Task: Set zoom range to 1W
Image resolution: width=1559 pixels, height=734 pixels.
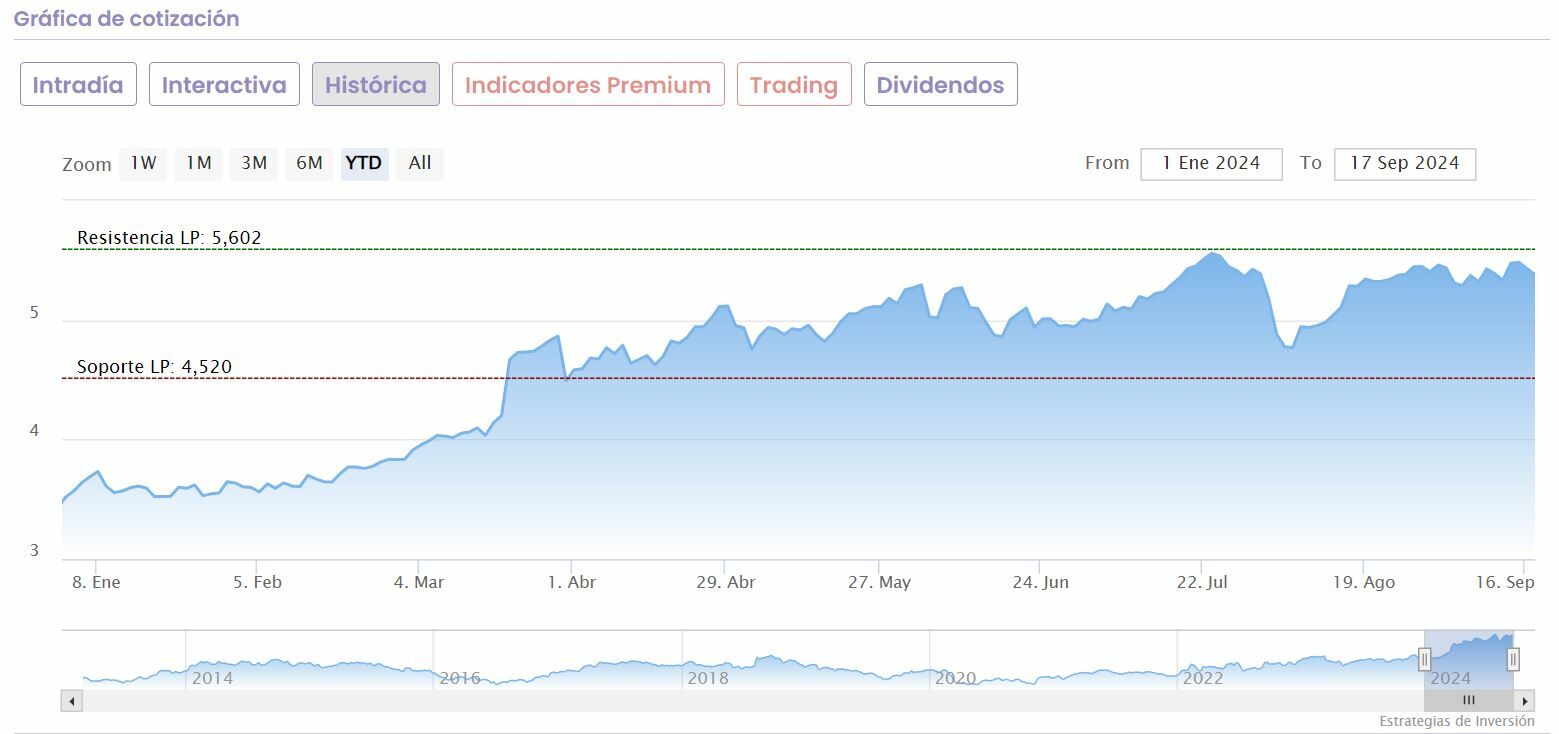Action: (143, 163)
